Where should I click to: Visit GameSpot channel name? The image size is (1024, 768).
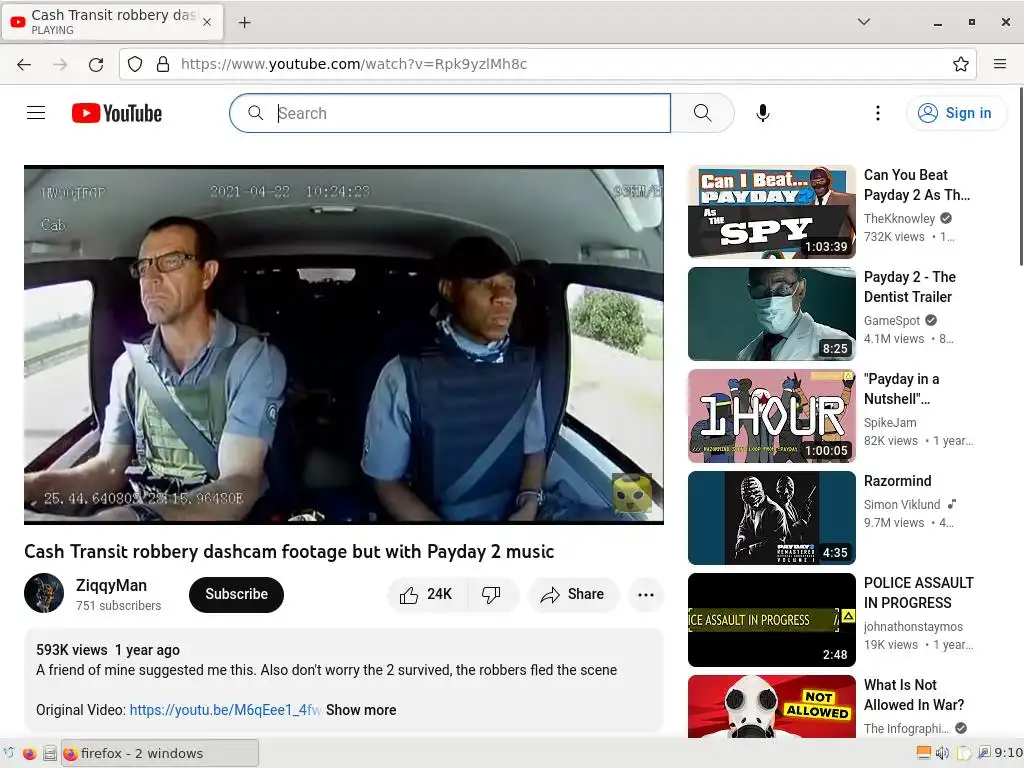[891, 320]
